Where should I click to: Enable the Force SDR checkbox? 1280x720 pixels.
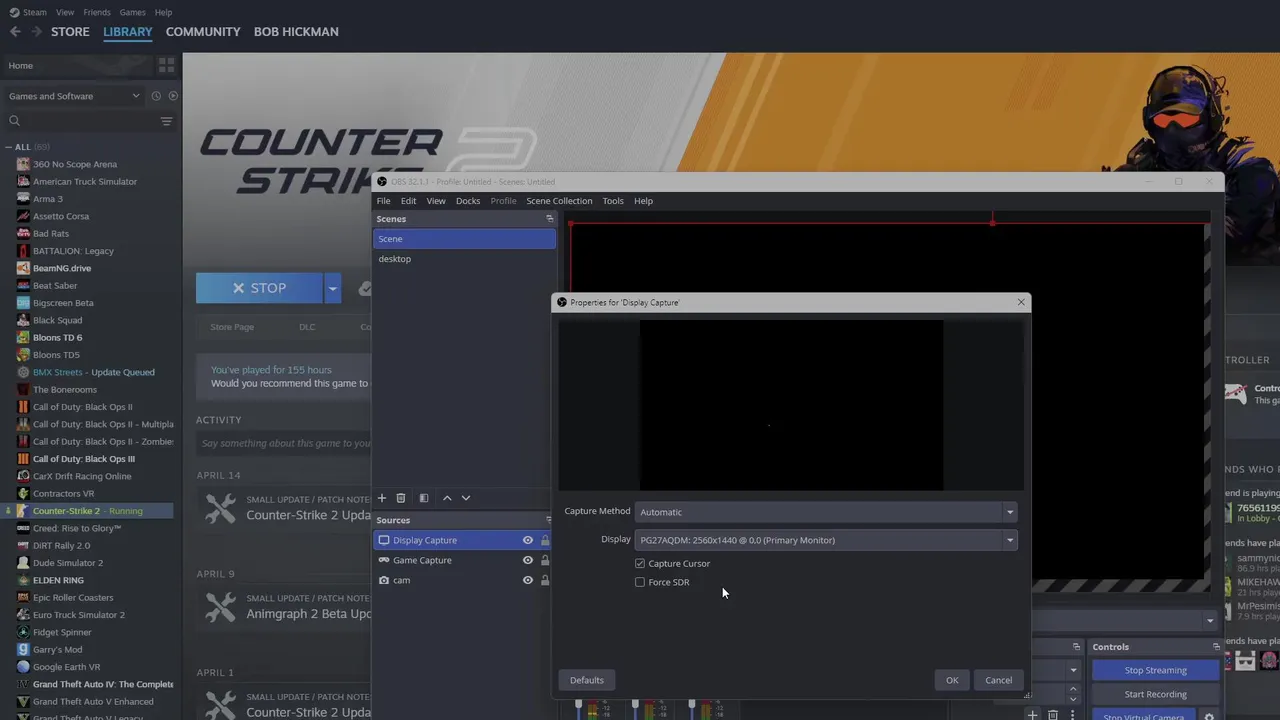(x=640, y=582)
